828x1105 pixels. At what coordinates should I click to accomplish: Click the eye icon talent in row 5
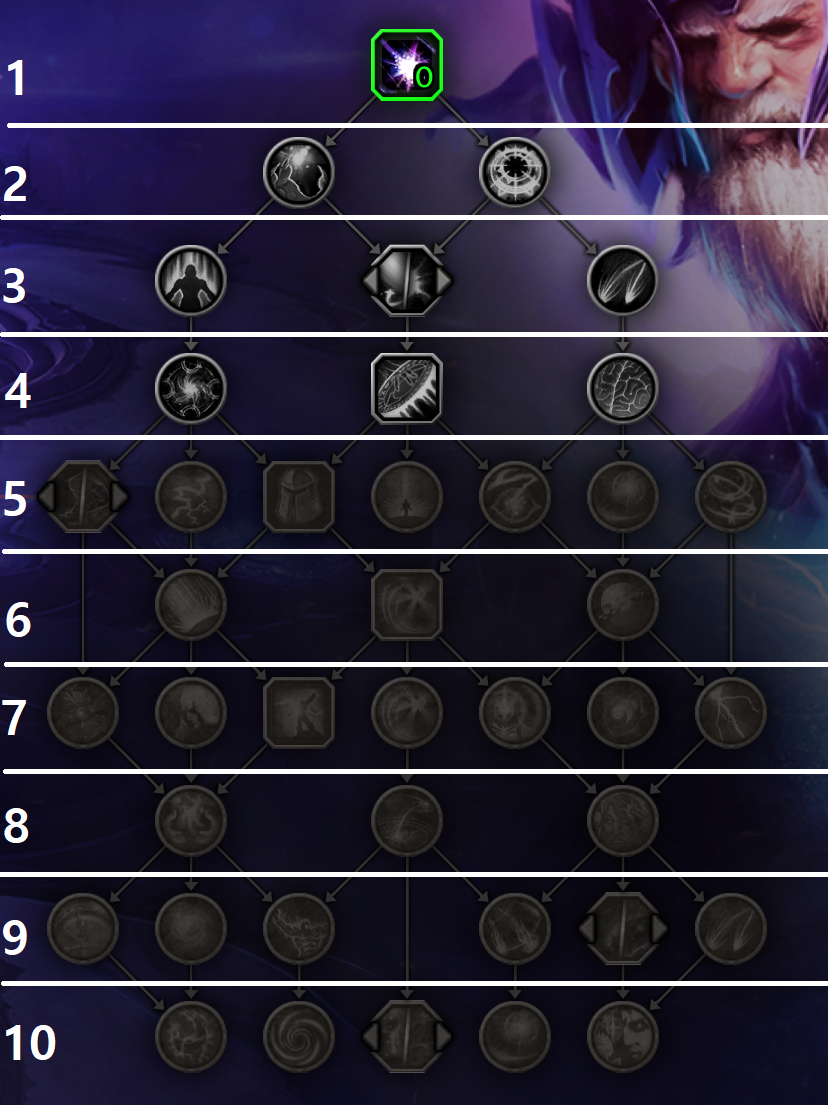514,496
